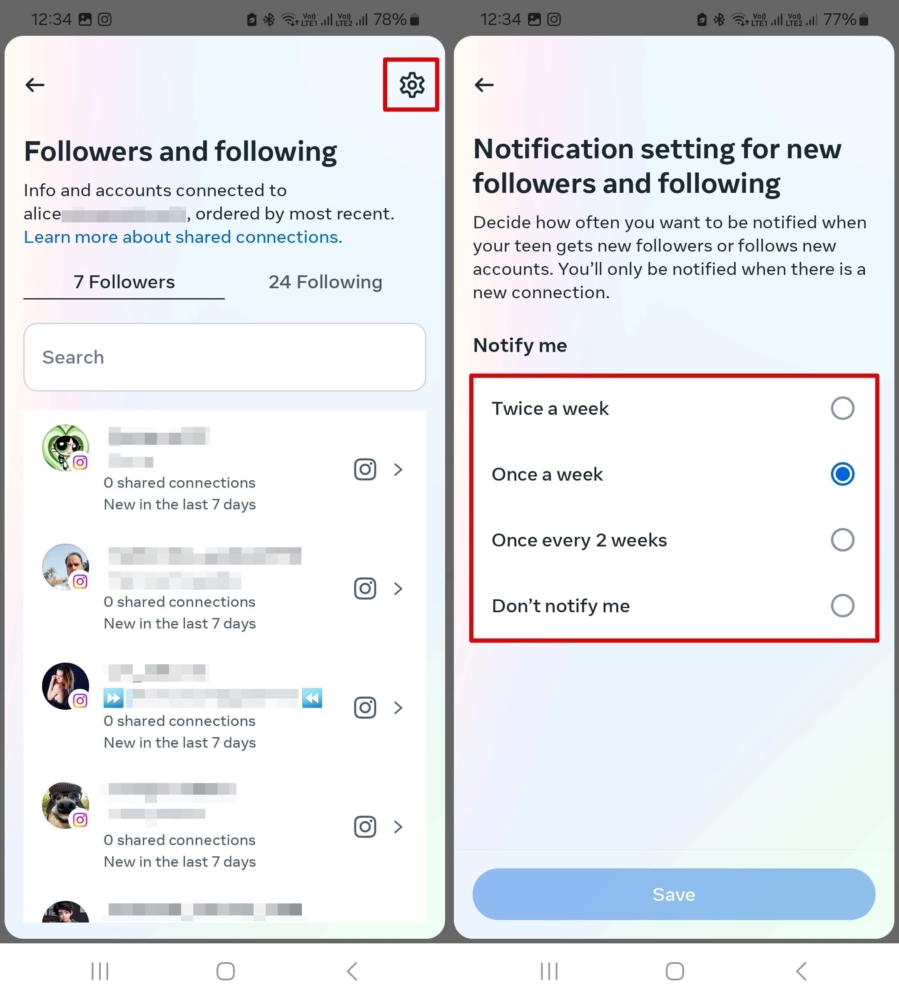Click the back arrow on the Followers screen

(x=34, y=85)
